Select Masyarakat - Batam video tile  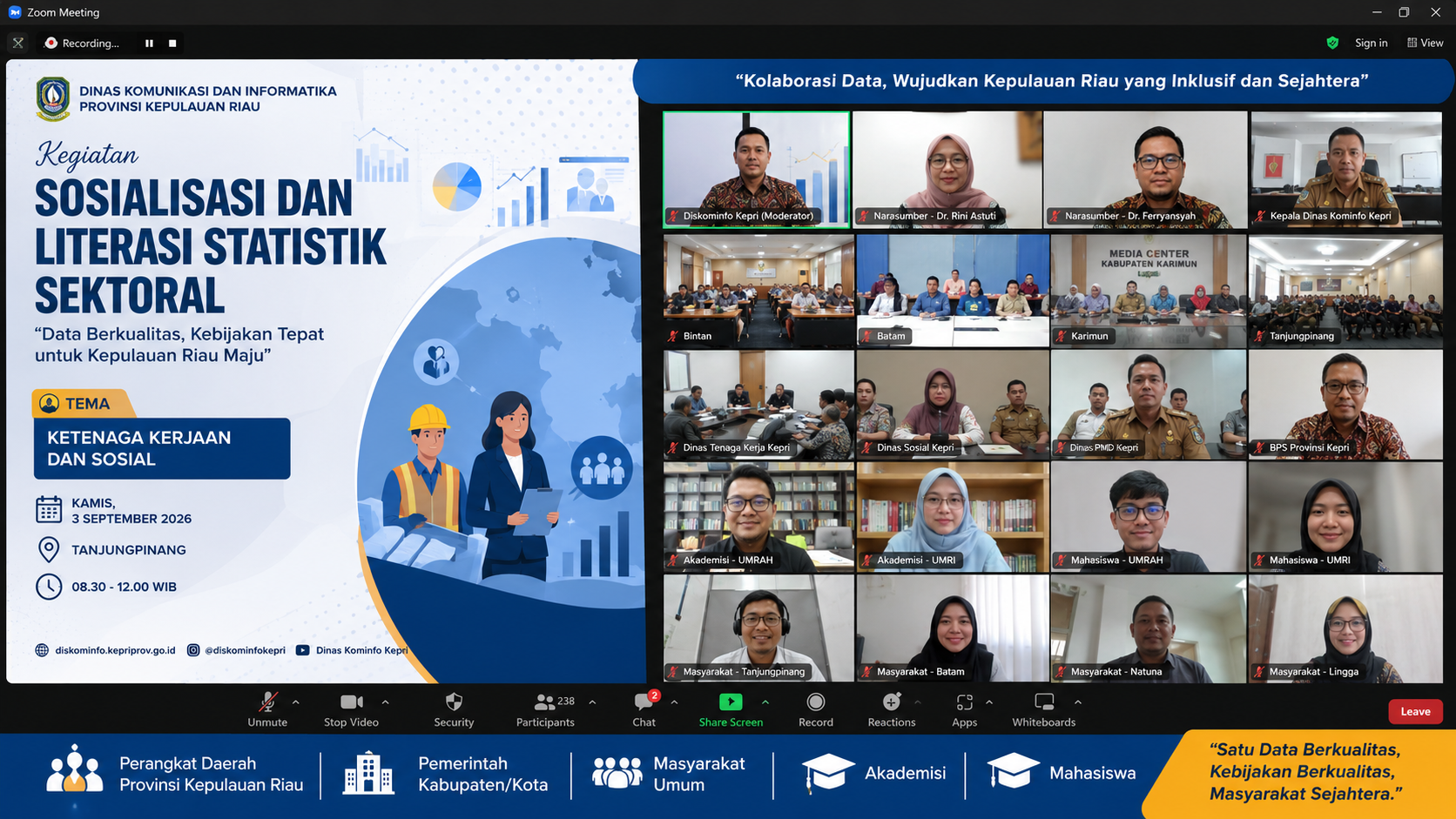[953, 628]
